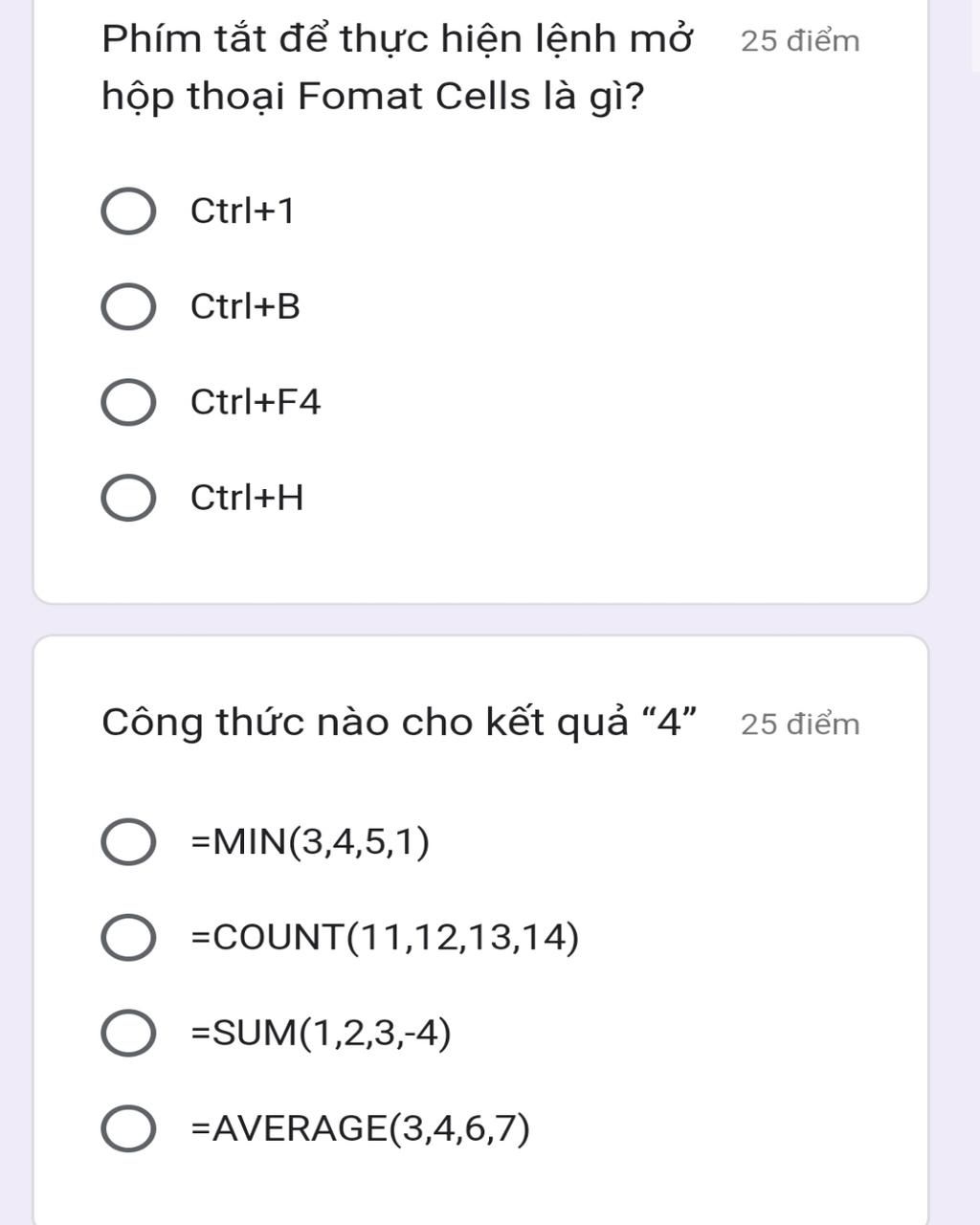Click the "Ctrl+1" answer label text
Image resolution: width=980 pixels, height=1225 pixels.
[242, 212]
